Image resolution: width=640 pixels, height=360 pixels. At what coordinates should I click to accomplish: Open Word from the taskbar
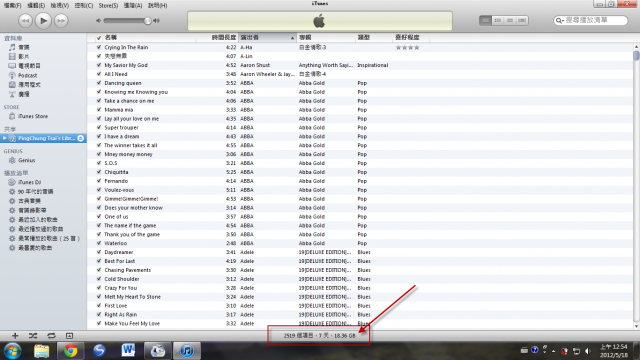[128, 351]
